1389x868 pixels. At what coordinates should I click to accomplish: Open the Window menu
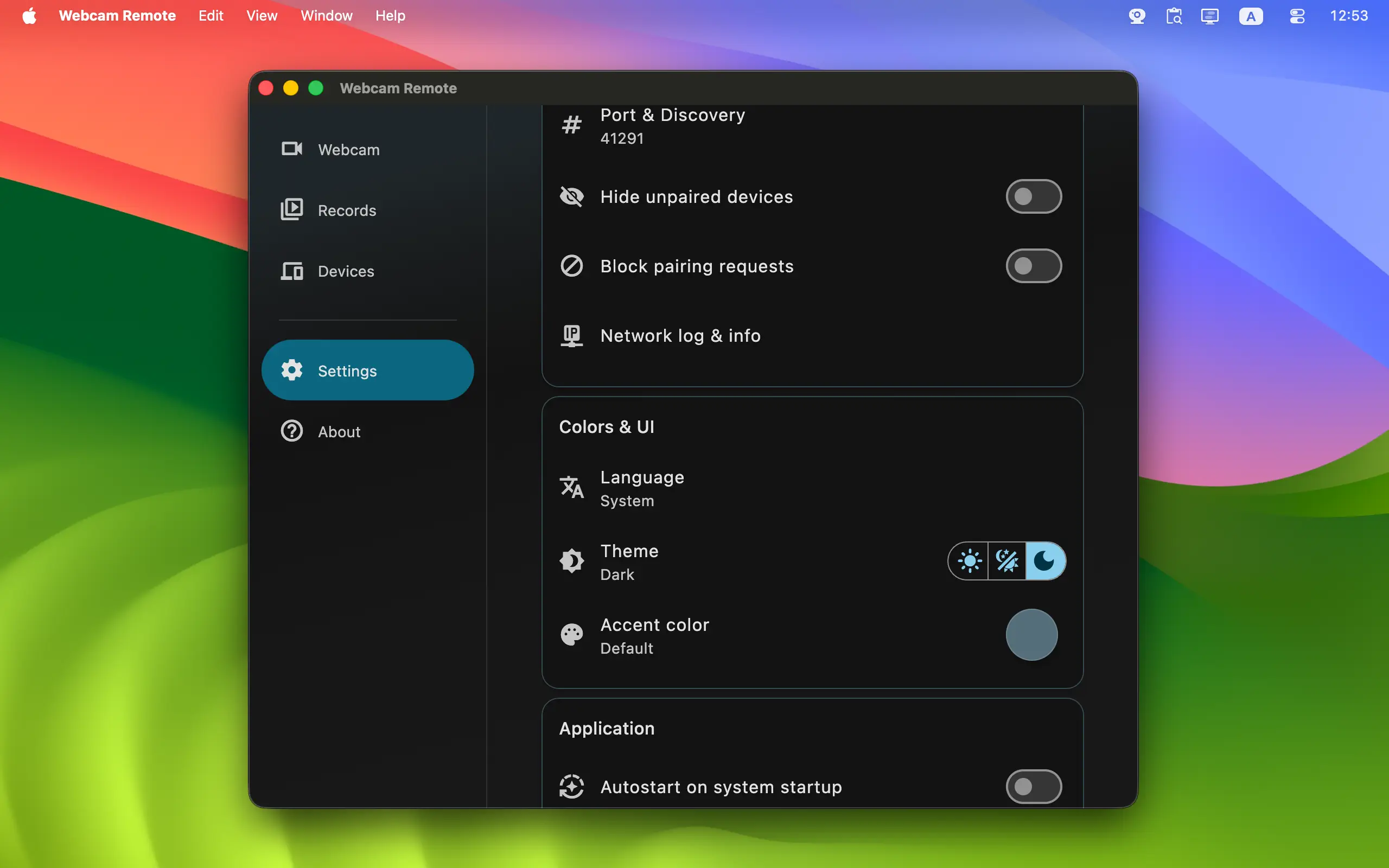coord(327,16)
